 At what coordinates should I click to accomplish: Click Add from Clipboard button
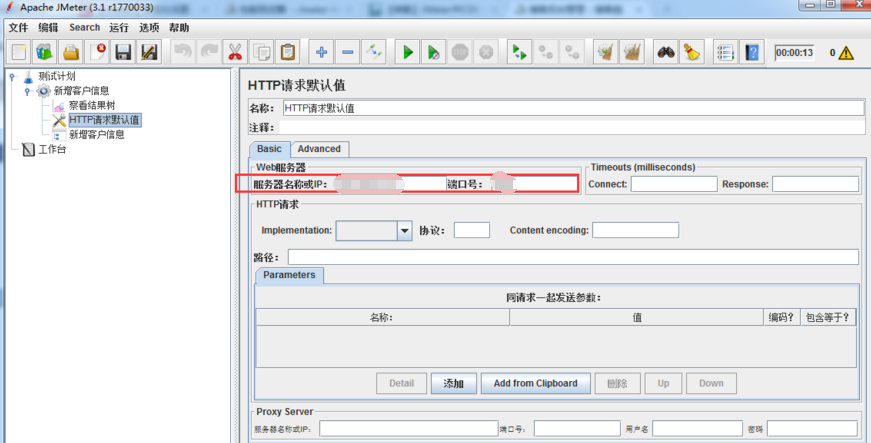tap(535, 383)
